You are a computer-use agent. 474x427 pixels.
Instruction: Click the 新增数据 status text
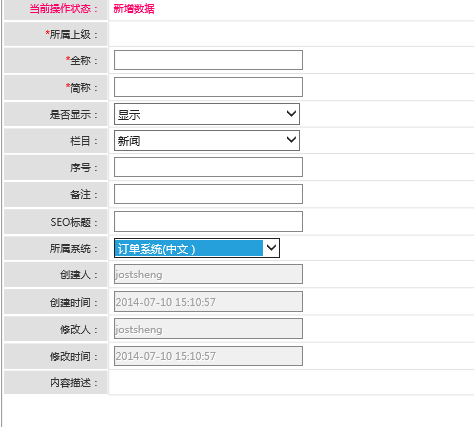tap(134, 9)
